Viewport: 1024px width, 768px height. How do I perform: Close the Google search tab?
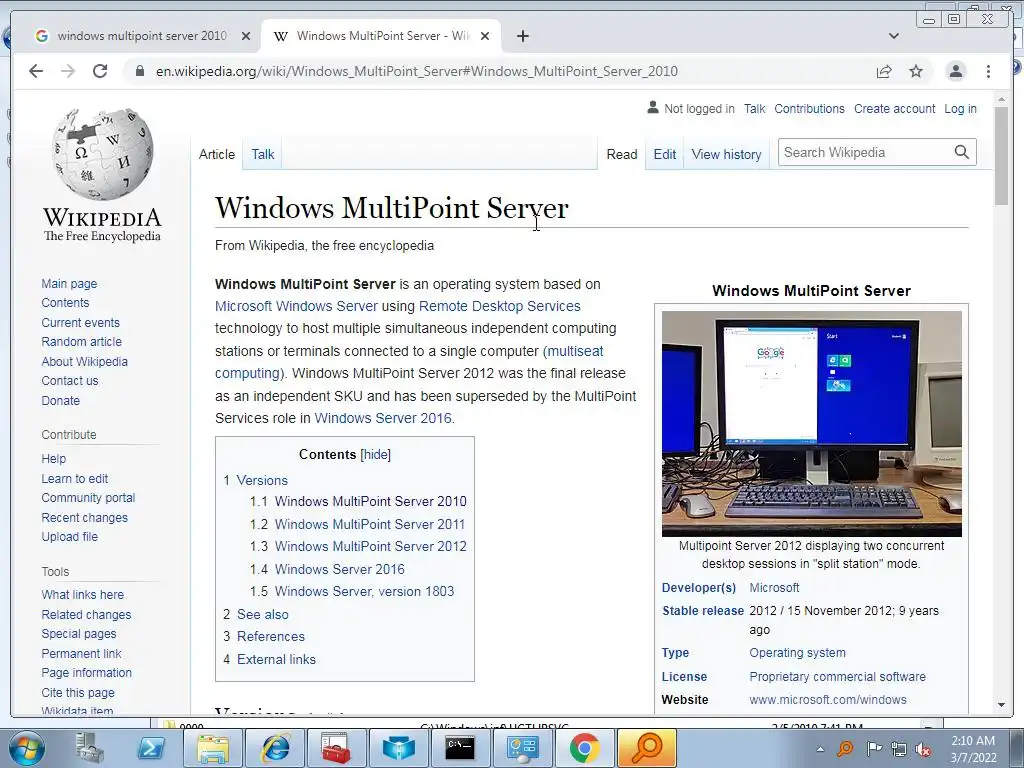click(x=246, y=36)
